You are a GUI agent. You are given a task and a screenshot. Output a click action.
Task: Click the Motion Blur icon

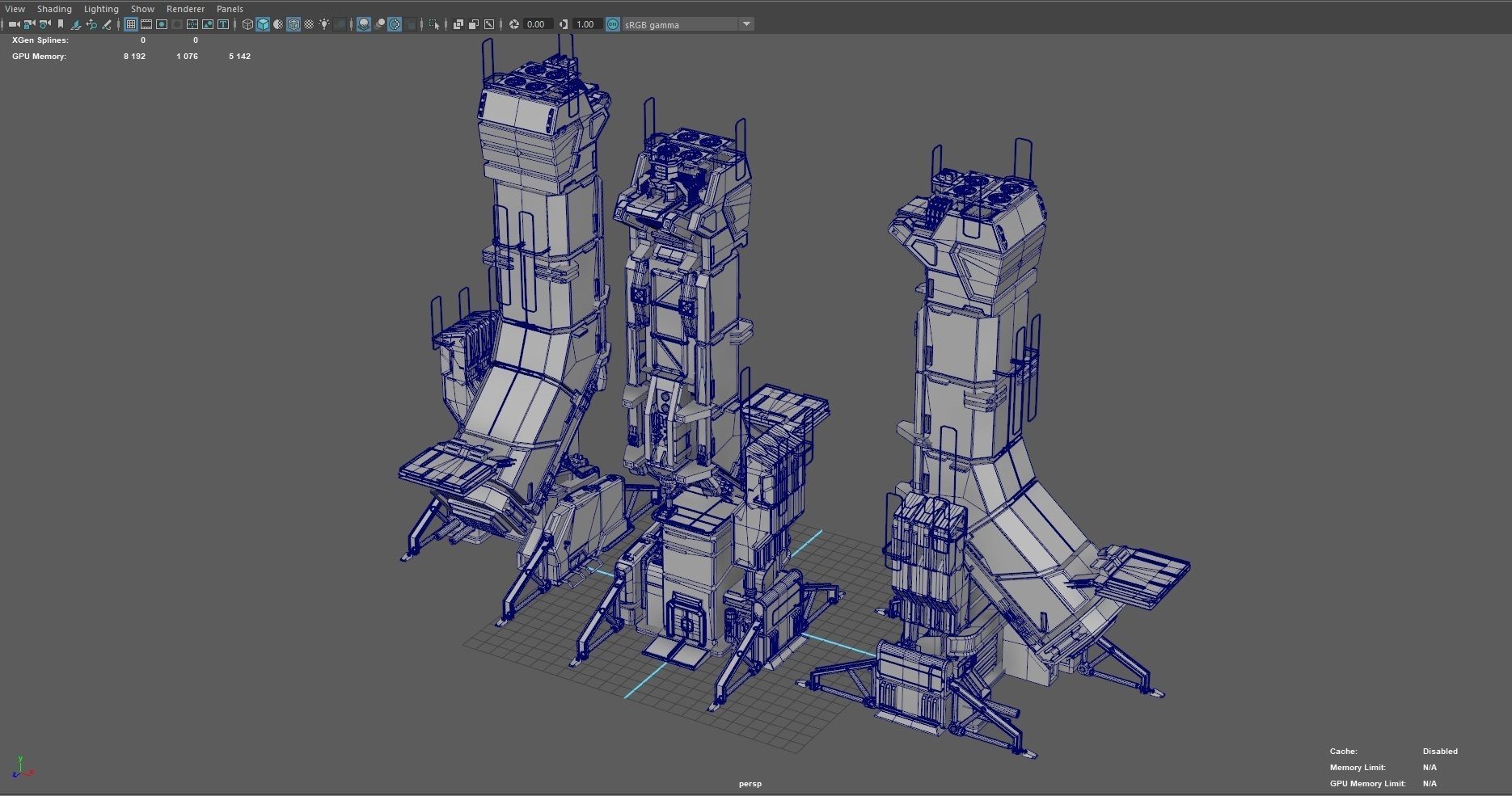pos(379,24)
